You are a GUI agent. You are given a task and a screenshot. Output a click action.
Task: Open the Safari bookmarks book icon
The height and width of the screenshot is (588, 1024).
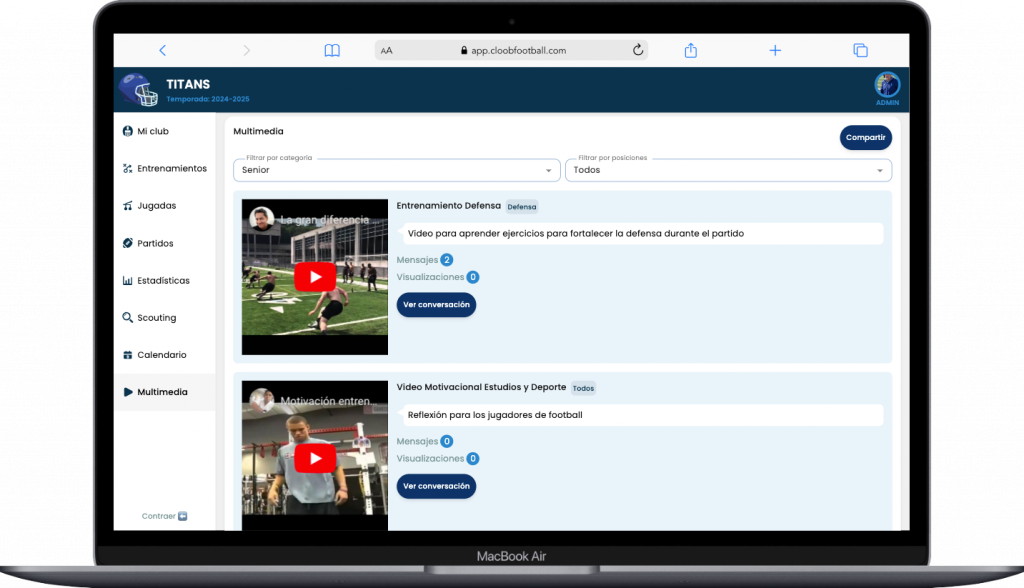point(332,50)
